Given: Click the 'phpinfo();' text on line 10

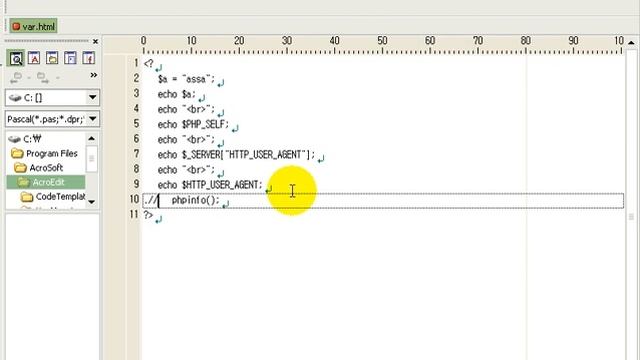Looking at the screenshot, I should [x=196, y=200].
